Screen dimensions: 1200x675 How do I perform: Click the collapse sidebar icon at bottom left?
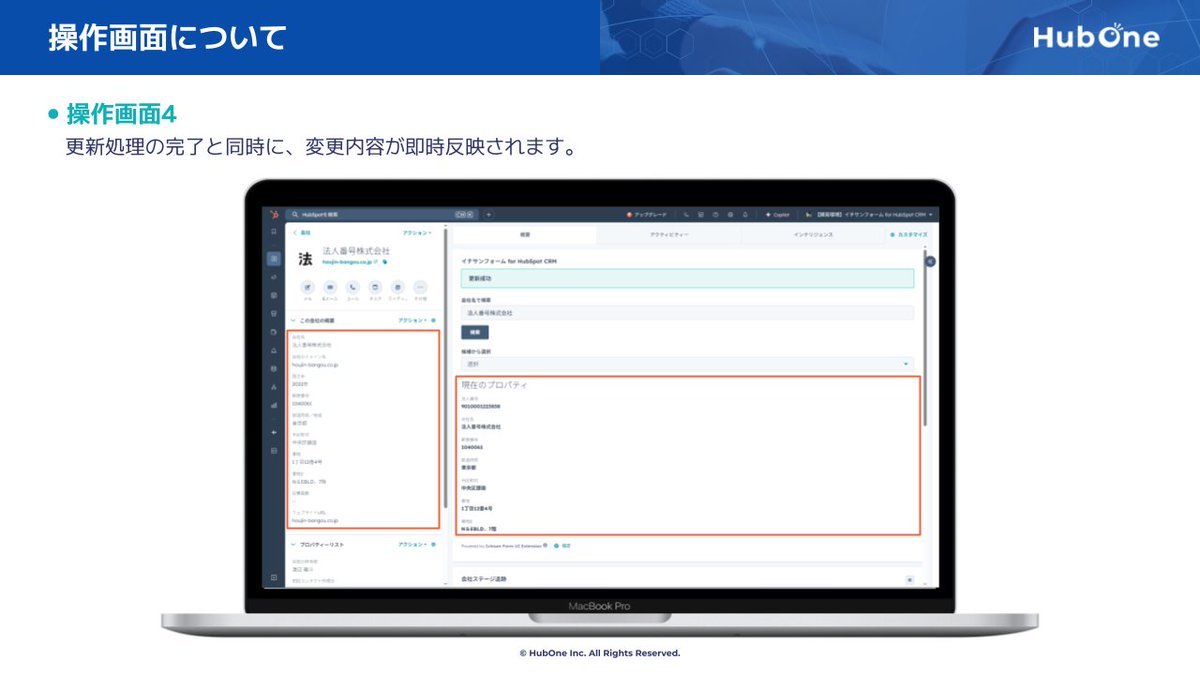[274, 577]
